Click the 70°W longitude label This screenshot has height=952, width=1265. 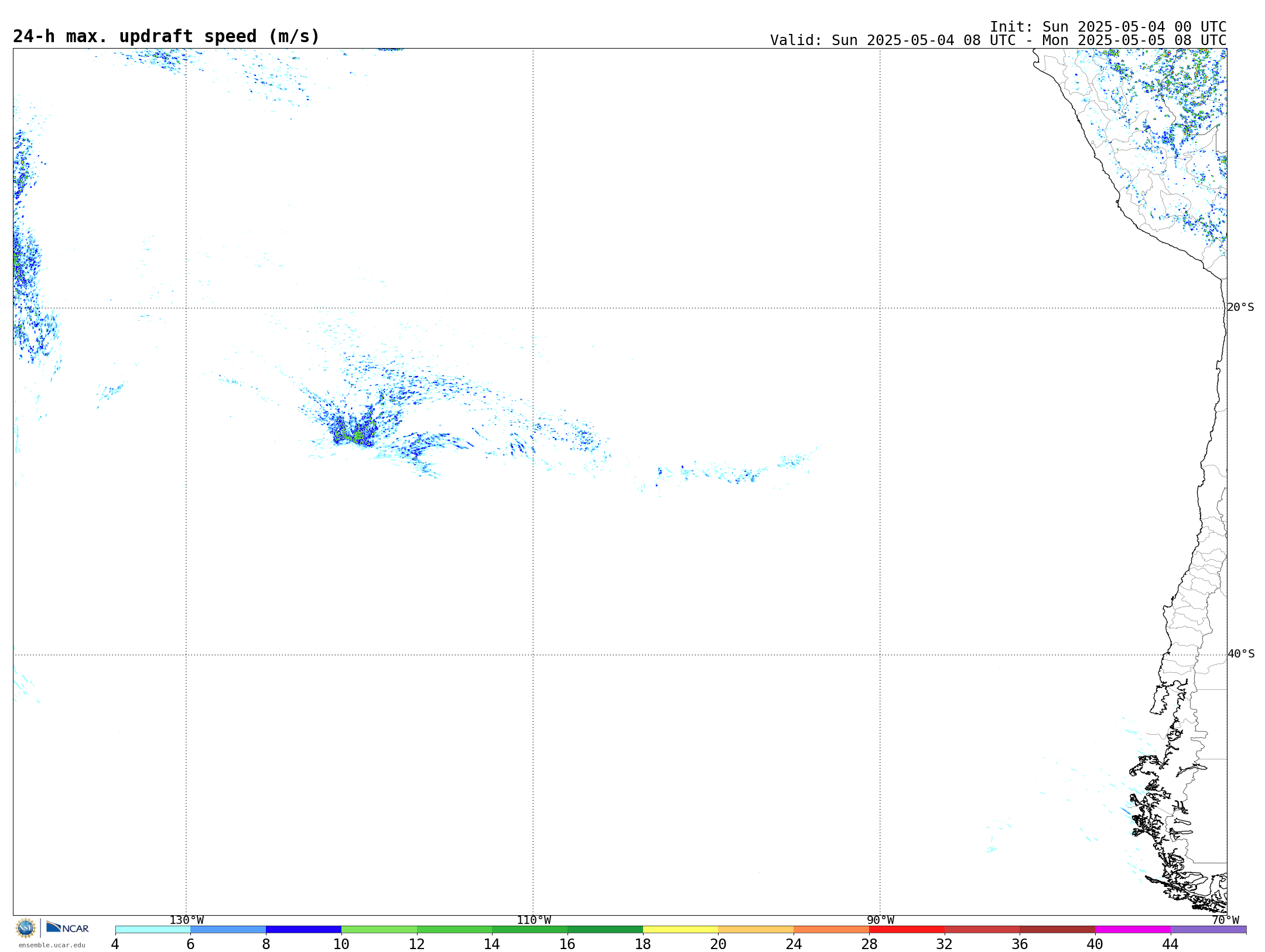(1225, 920)
